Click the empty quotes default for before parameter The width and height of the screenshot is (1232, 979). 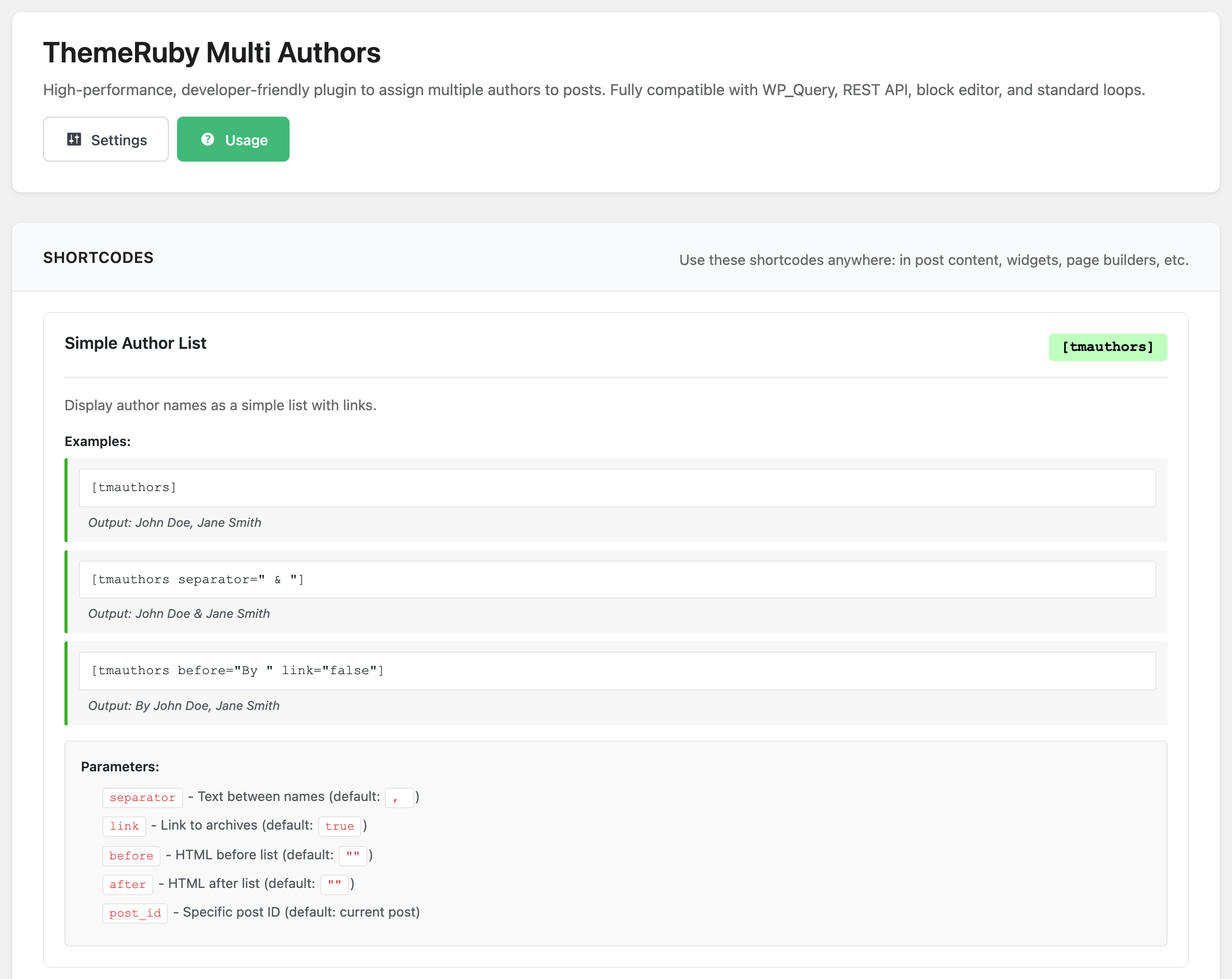(x=353, y=856)
